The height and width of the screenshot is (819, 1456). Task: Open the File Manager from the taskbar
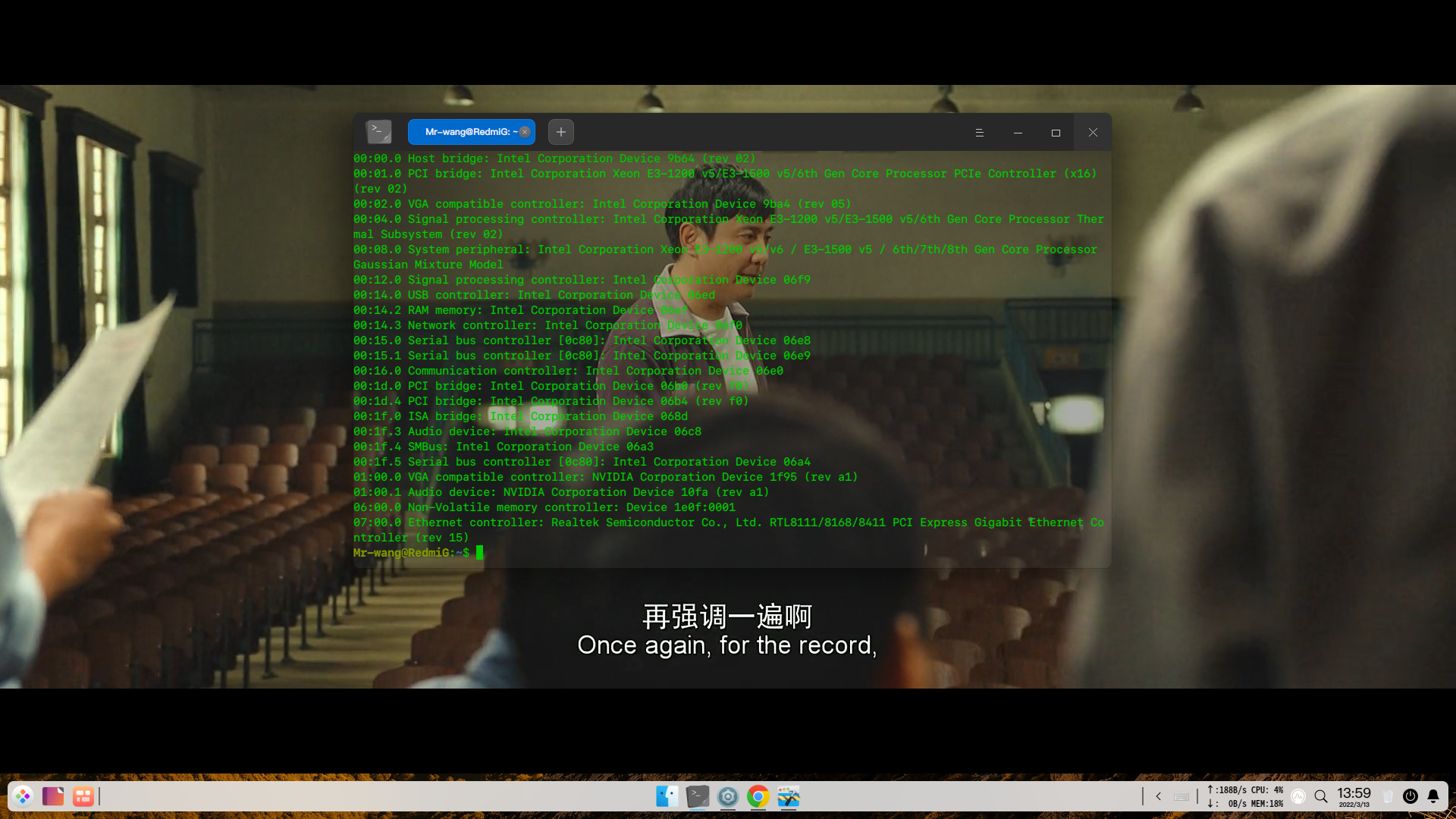pyautogui.click(x=667, y=796)
